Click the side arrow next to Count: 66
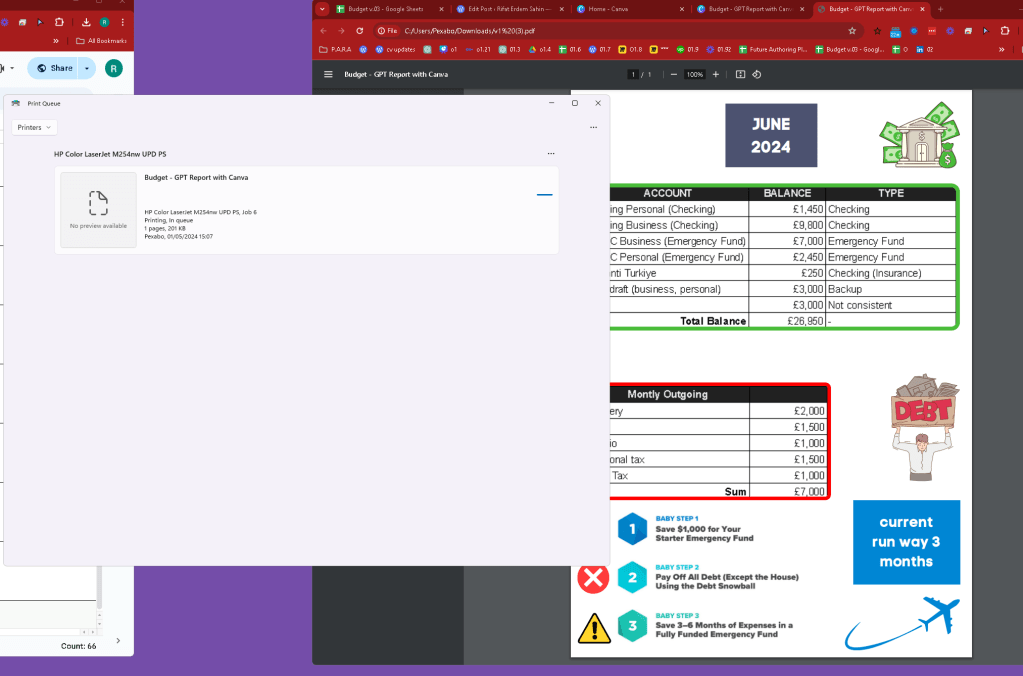The height and width of the screenshot is (676, 1023). [x=118, y=641]
